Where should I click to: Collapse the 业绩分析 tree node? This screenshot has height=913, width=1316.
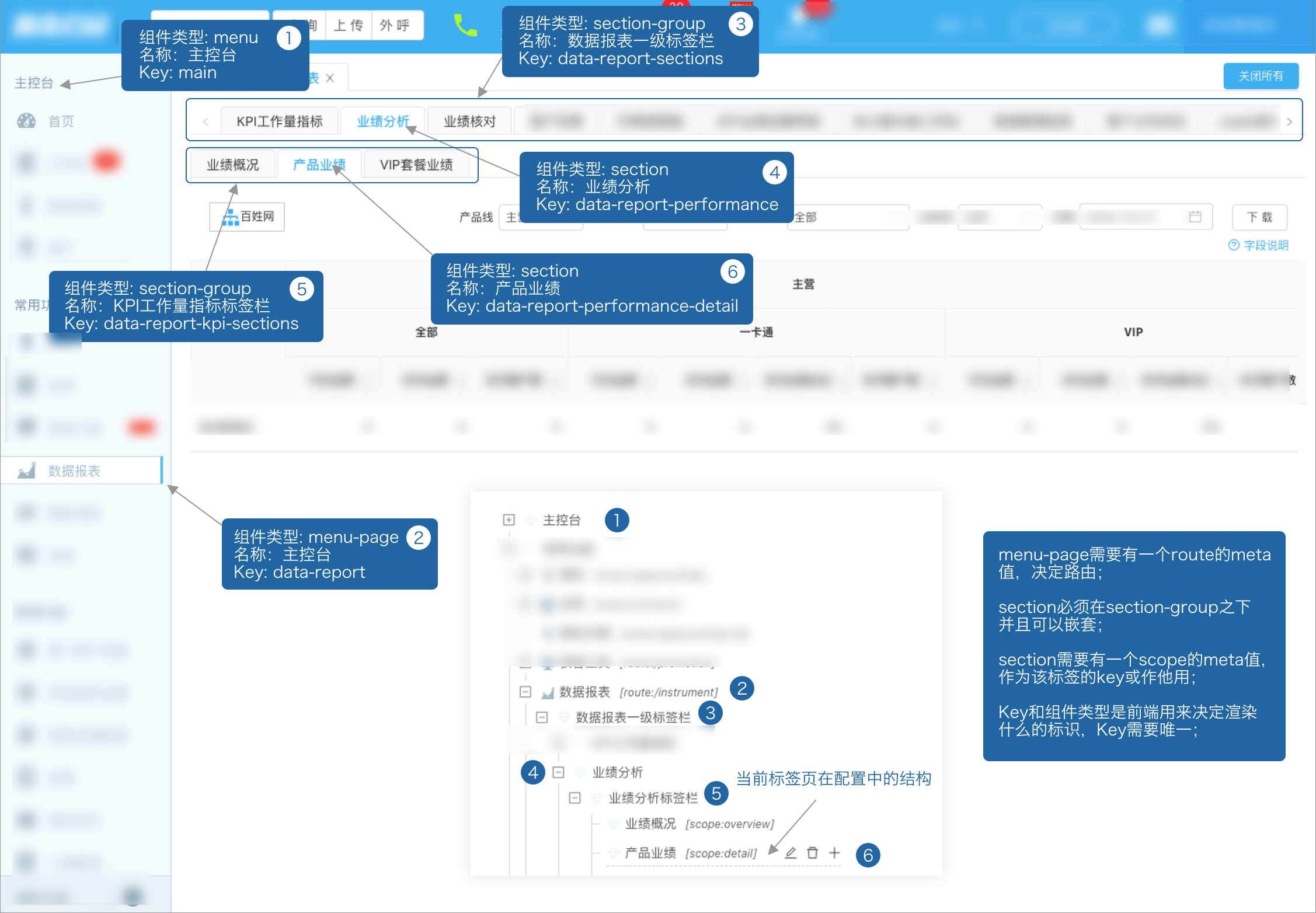point(558,772)
